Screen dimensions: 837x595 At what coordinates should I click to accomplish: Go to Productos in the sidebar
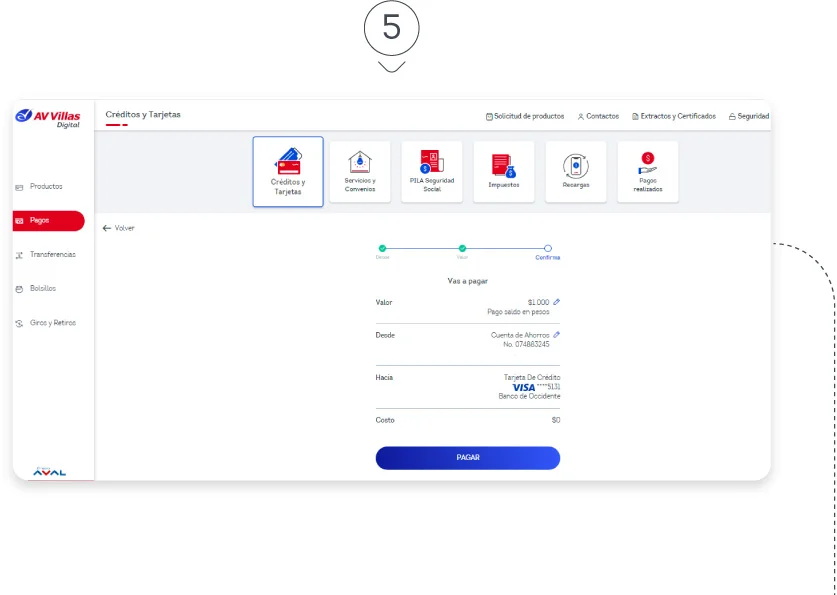[46, 187]
